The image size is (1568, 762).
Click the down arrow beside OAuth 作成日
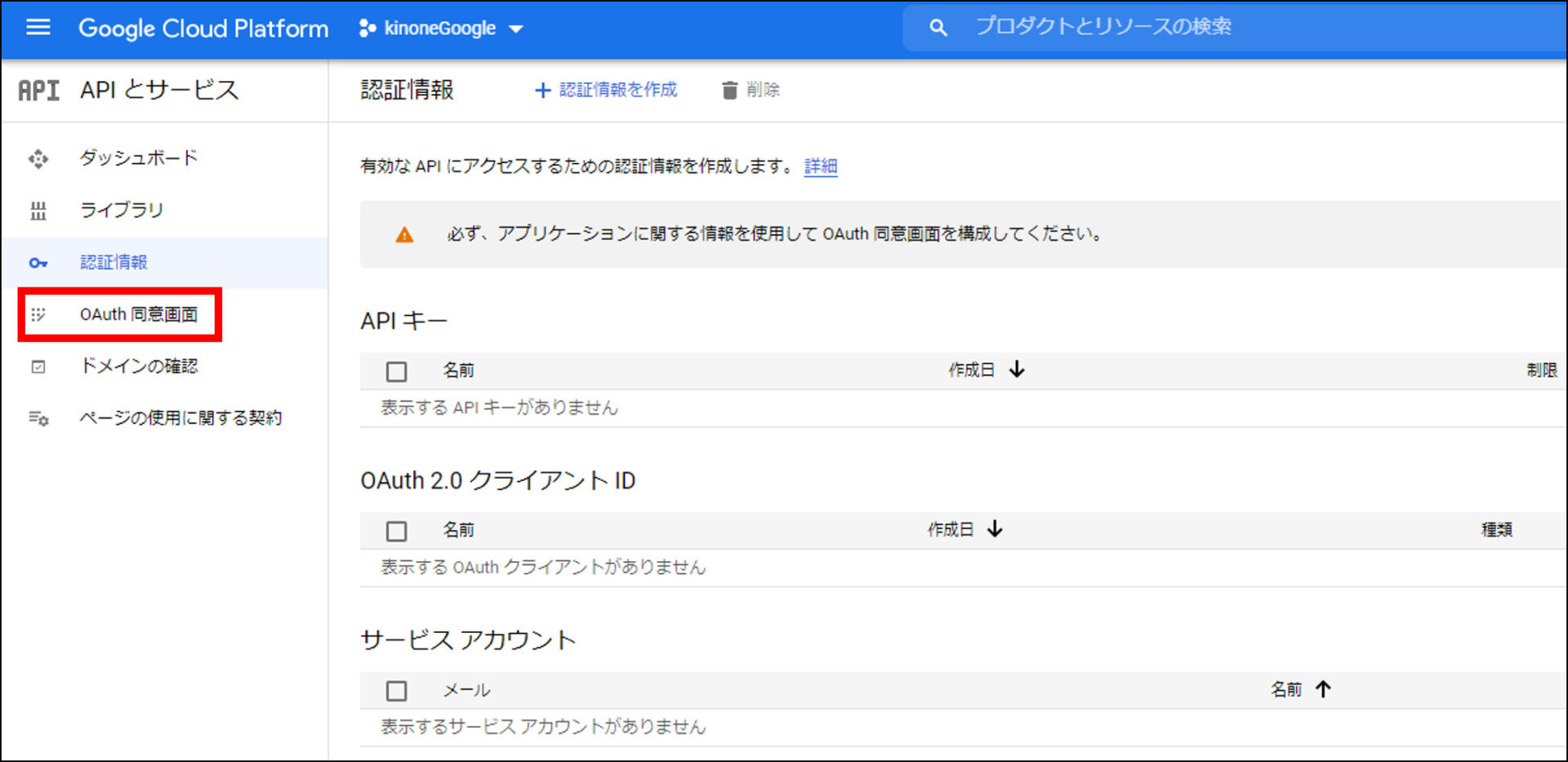click(x=995, y=529)
